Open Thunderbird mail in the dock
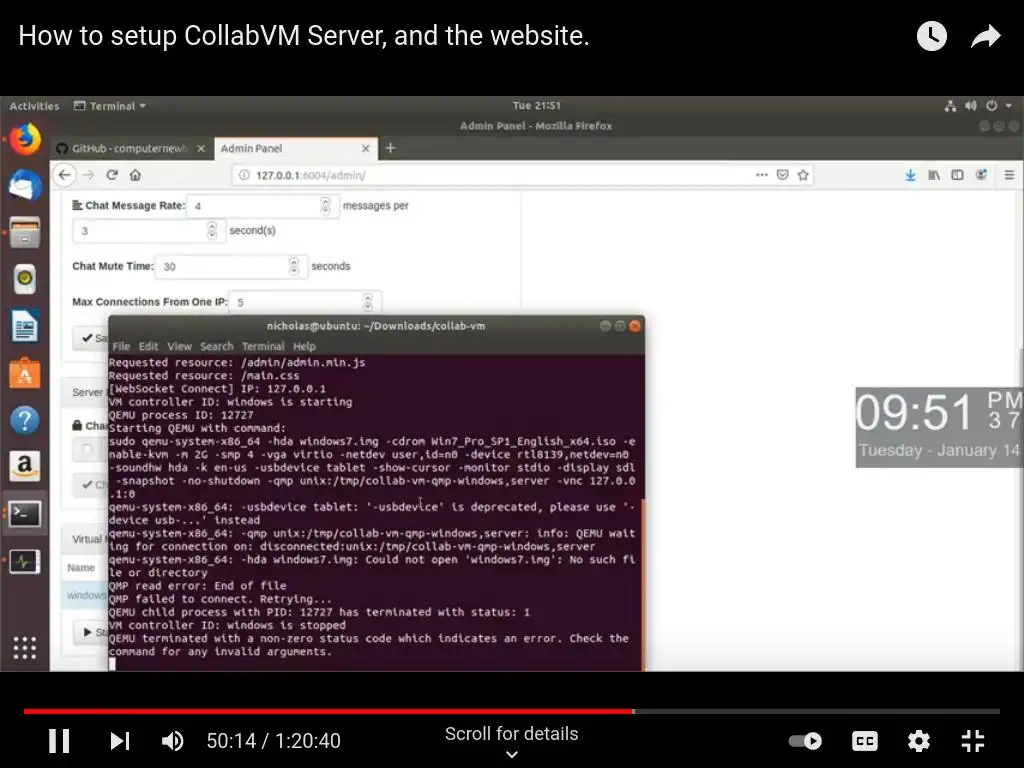 point(25,185)
